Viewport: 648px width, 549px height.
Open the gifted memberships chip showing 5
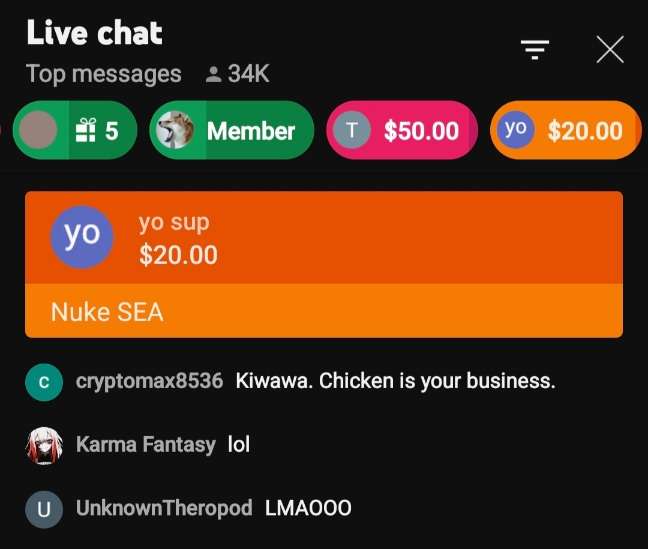click(75, 130)
